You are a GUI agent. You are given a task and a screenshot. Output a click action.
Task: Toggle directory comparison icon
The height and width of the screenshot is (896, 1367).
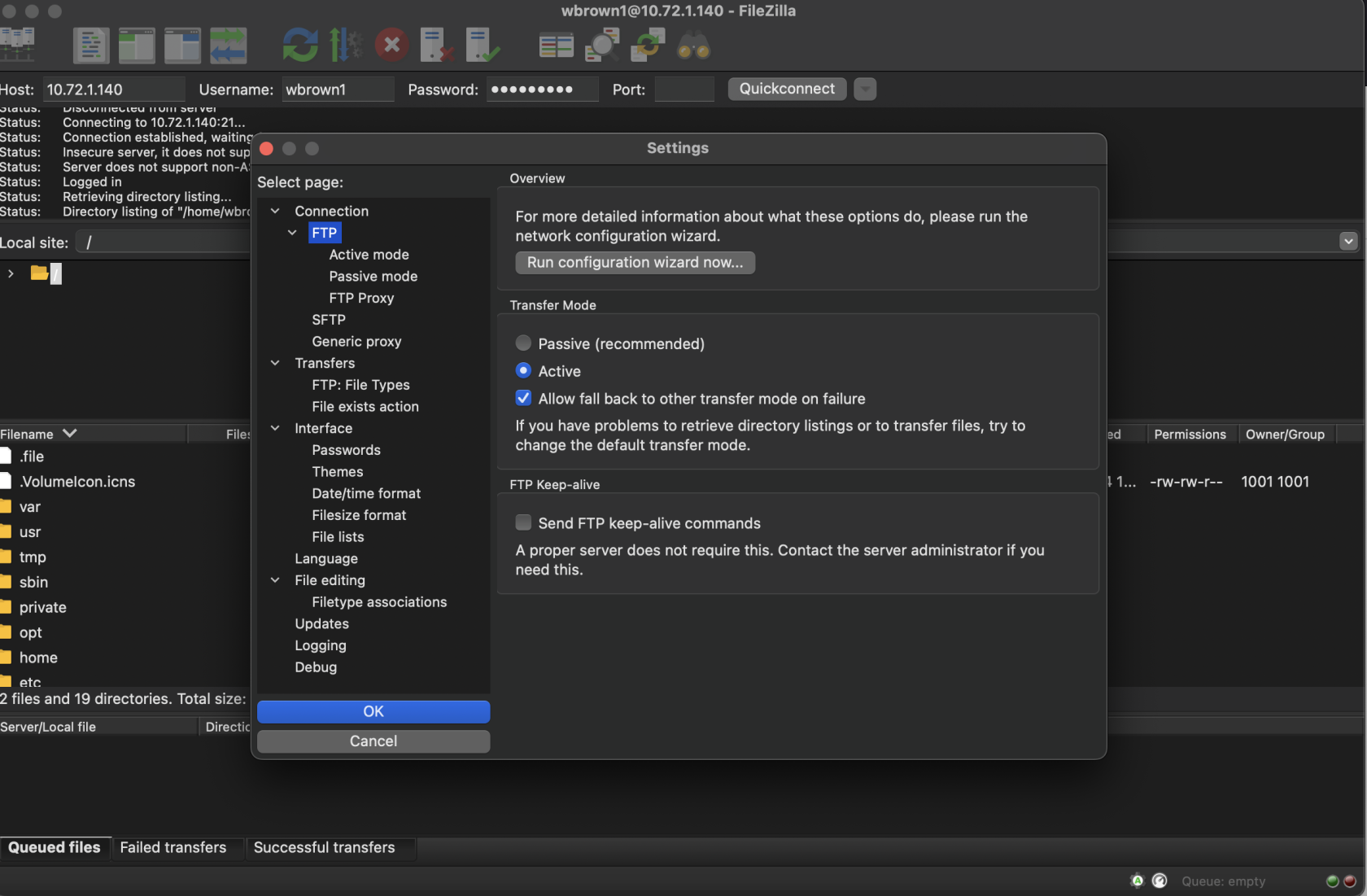[x=602, y=46]
